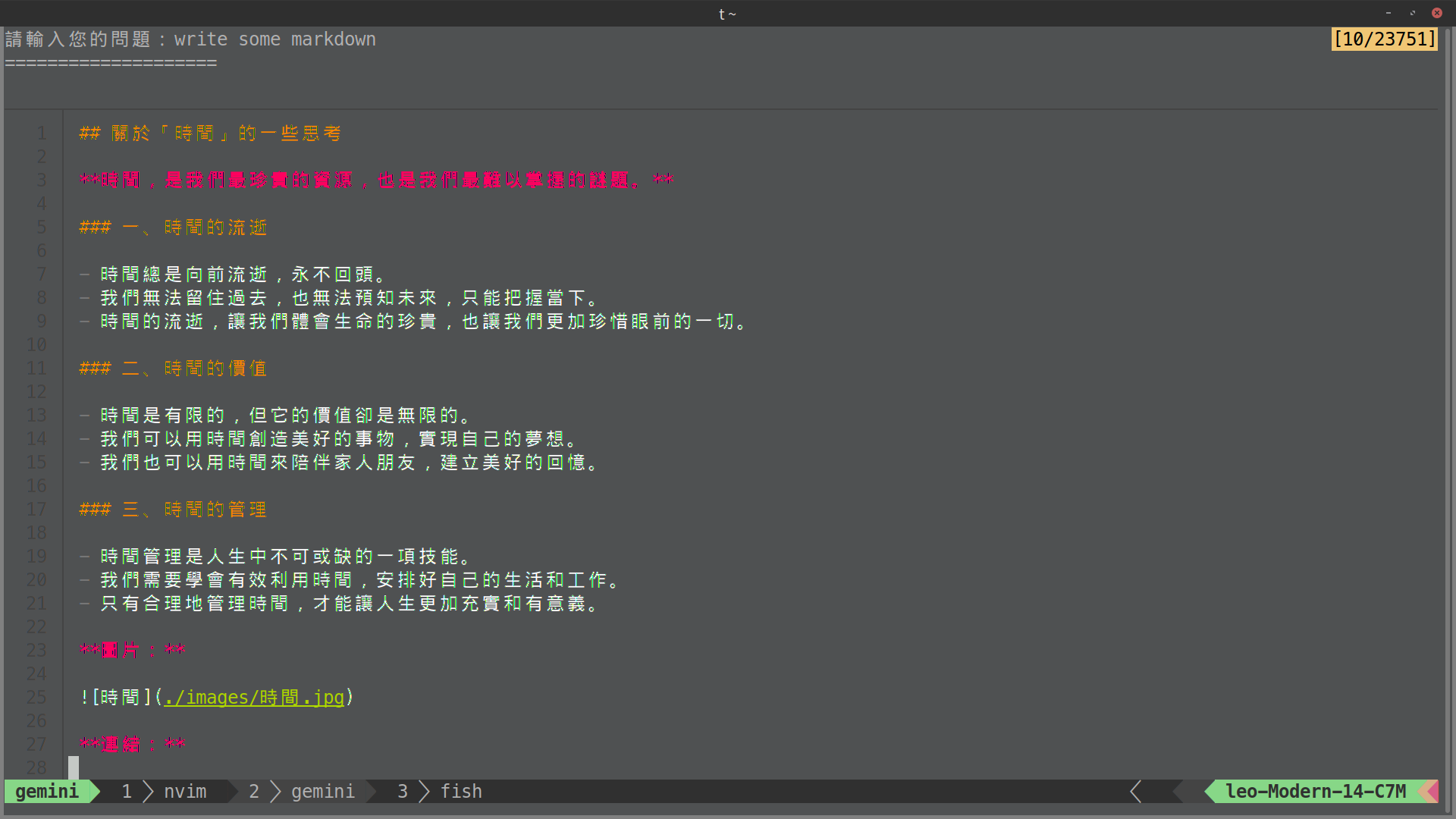Switch to tmux window 3 fish
Viewport: 1456px width, 819px height.
(x=440, y=791)
